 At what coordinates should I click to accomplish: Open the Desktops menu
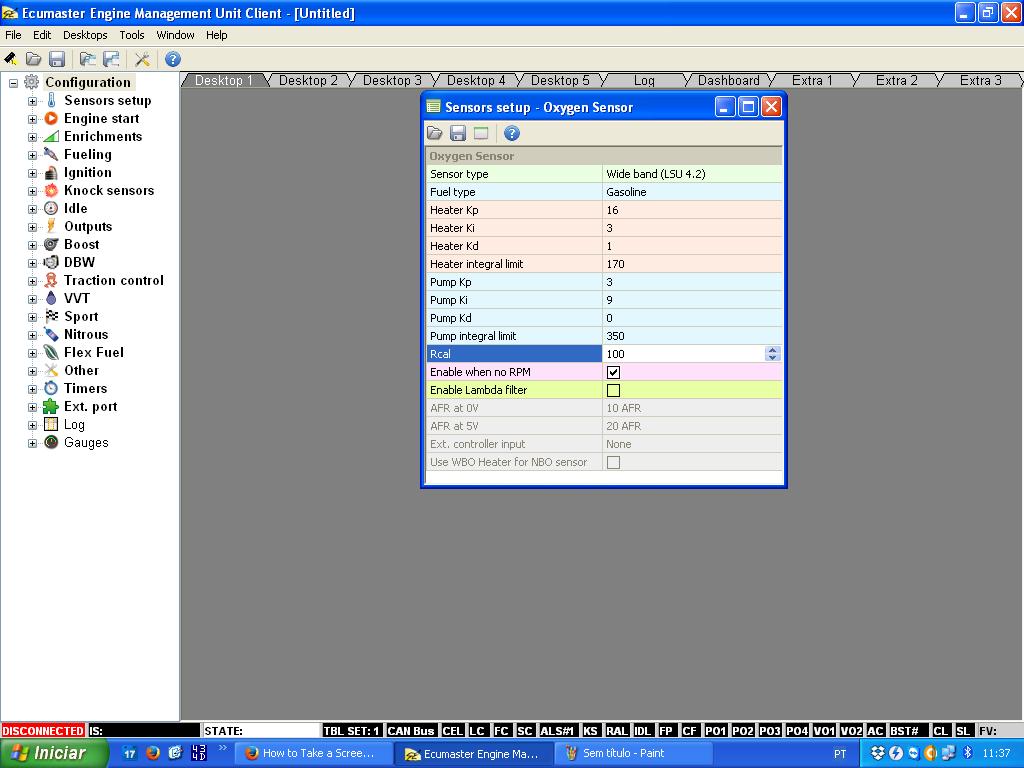(85, 35)
